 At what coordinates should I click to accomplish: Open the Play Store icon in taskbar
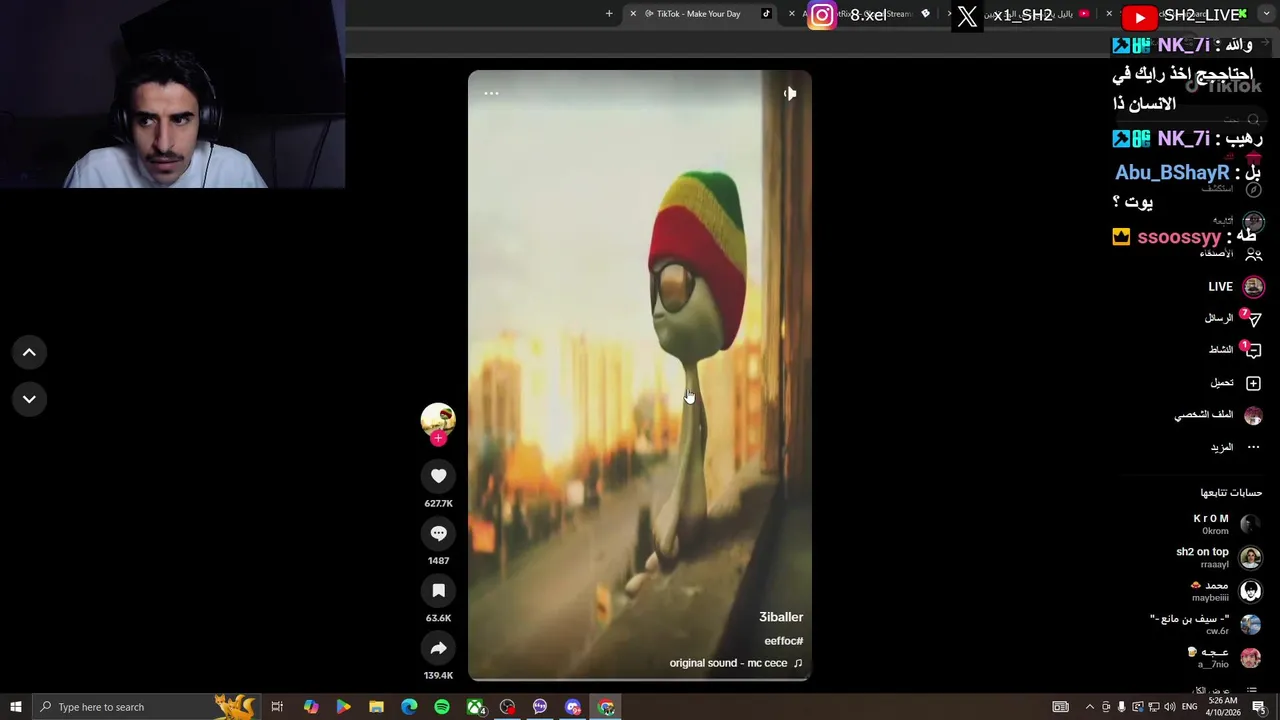coord(343,707)
